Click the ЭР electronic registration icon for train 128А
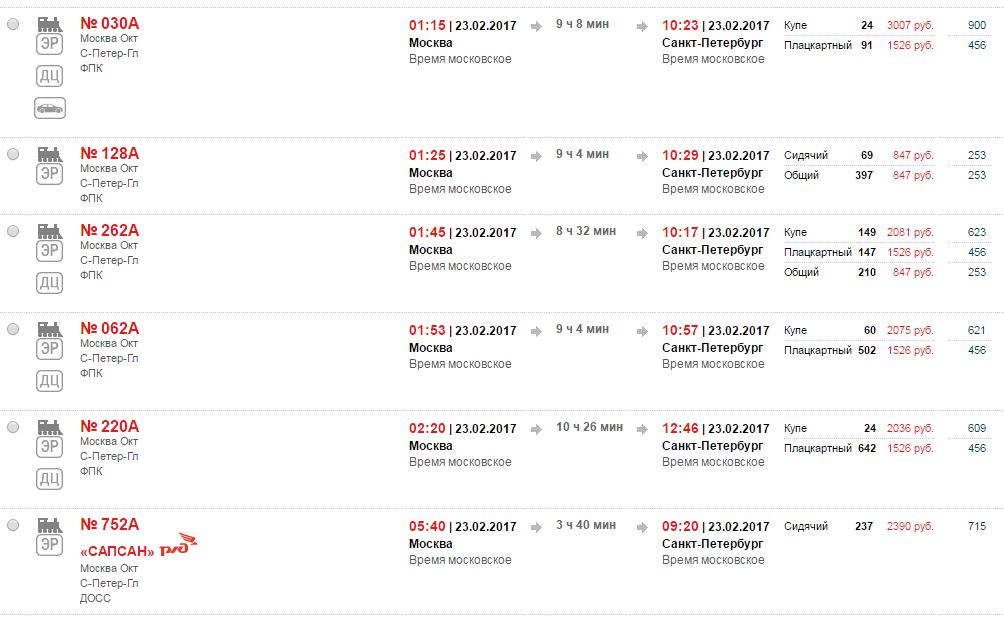 [x=50, y=173]
